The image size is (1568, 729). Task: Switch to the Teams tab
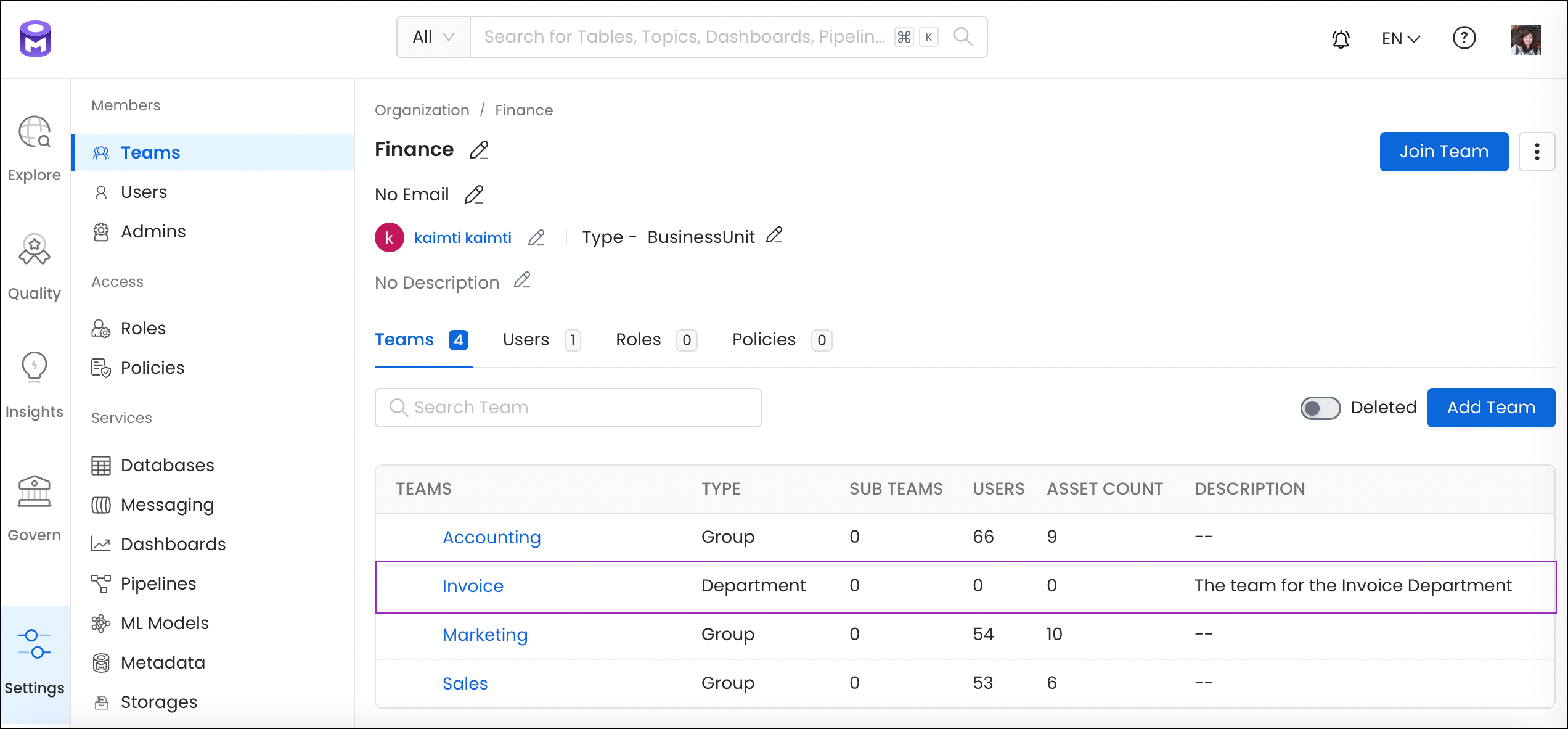pyautogui.click(x=423, y=340)
